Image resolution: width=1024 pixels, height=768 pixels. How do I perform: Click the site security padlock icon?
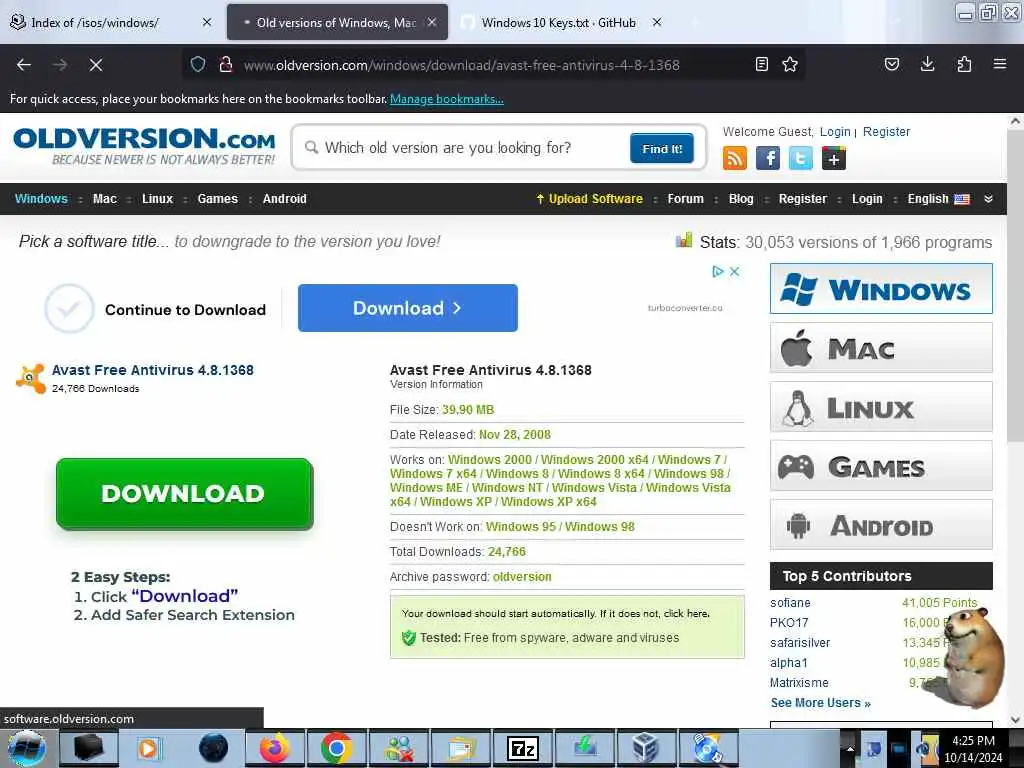(x=226, y=64)
